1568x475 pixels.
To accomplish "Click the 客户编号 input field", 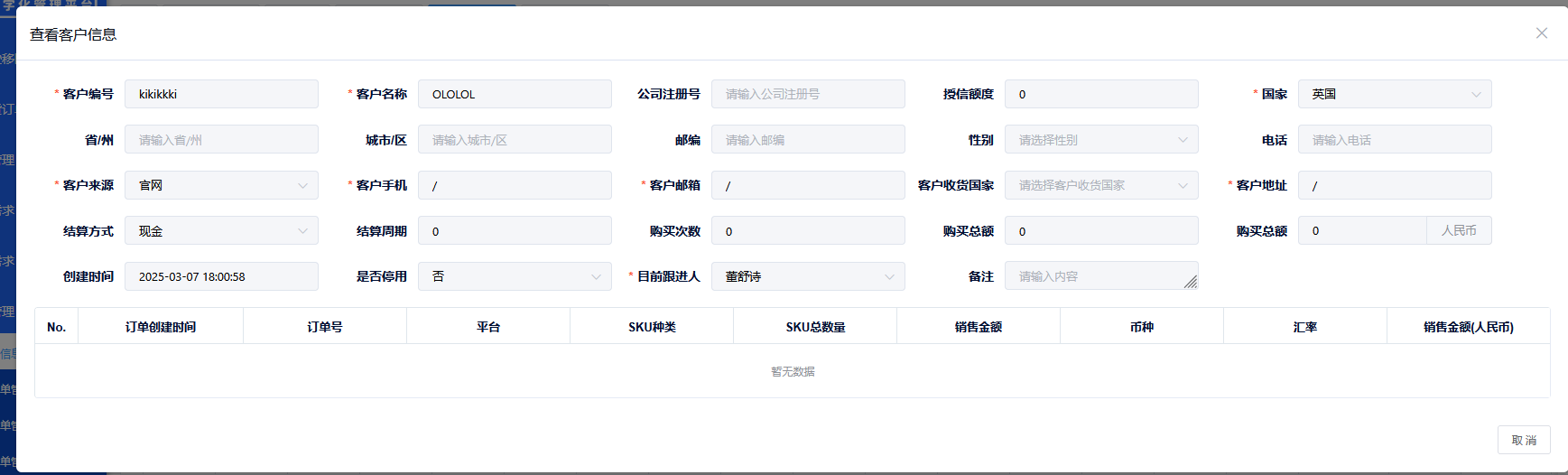I will pyautogui.click(x=221, y=94).
